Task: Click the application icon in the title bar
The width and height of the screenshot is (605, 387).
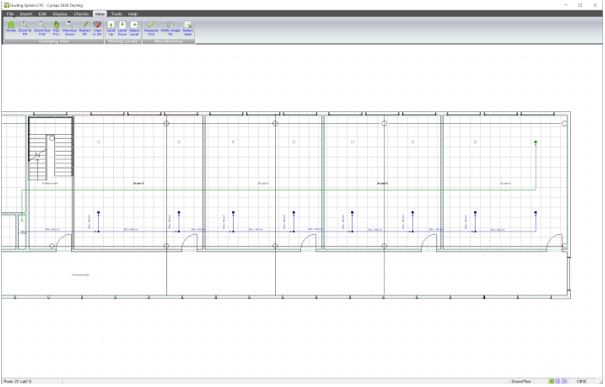Action: coord(6,5)
